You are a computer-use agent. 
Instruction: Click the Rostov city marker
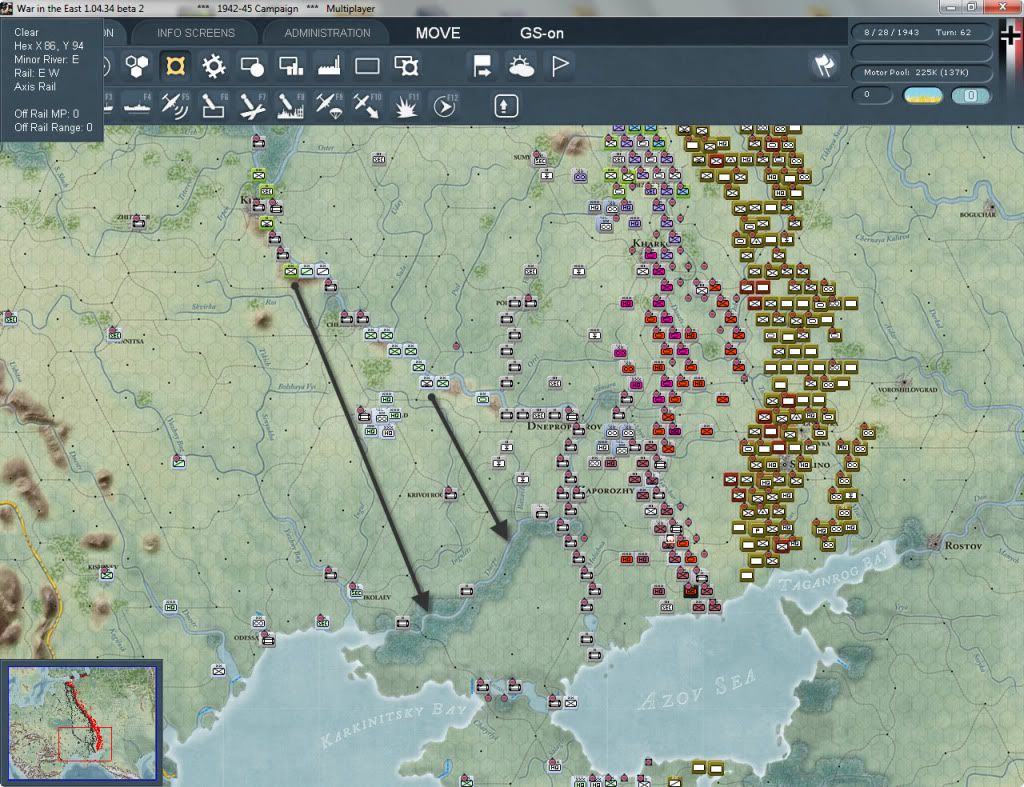935,543
